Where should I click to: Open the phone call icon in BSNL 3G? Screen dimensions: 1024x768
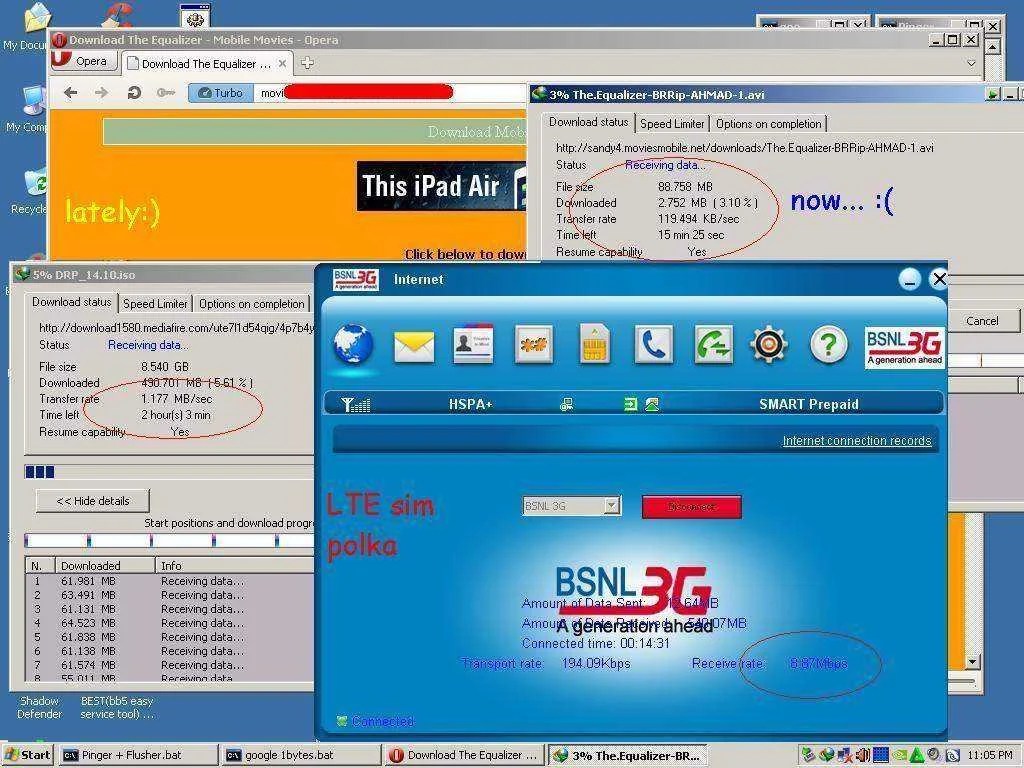click(653, 344)
